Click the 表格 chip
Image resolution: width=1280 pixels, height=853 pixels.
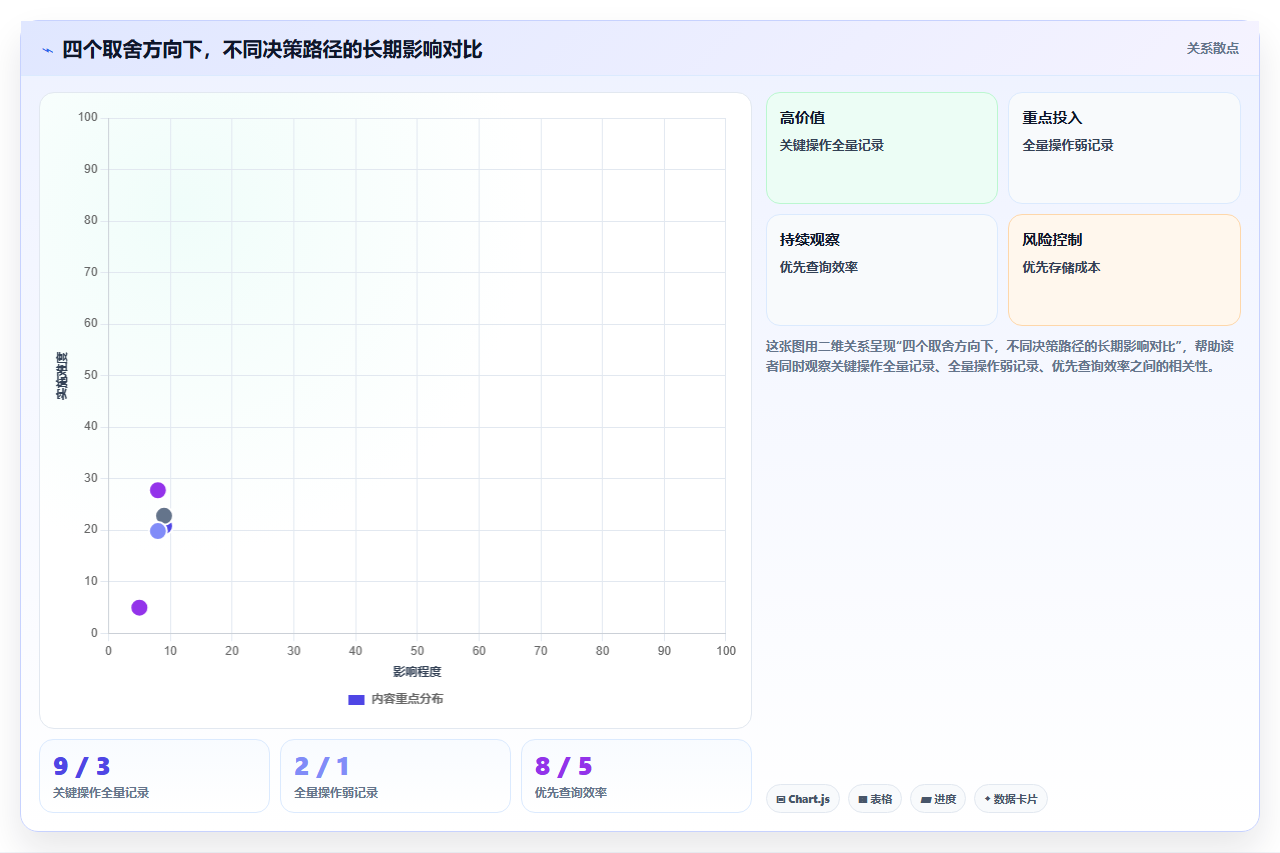875,799
